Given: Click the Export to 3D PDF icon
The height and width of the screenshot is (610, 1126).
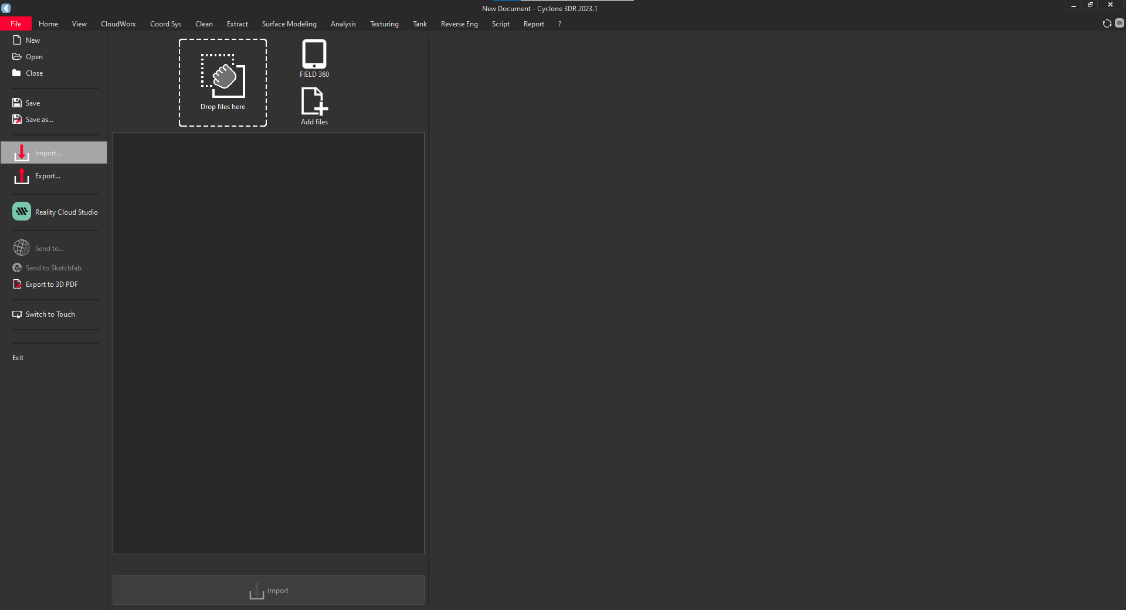Looking at the screenshot, I should 17,284.
